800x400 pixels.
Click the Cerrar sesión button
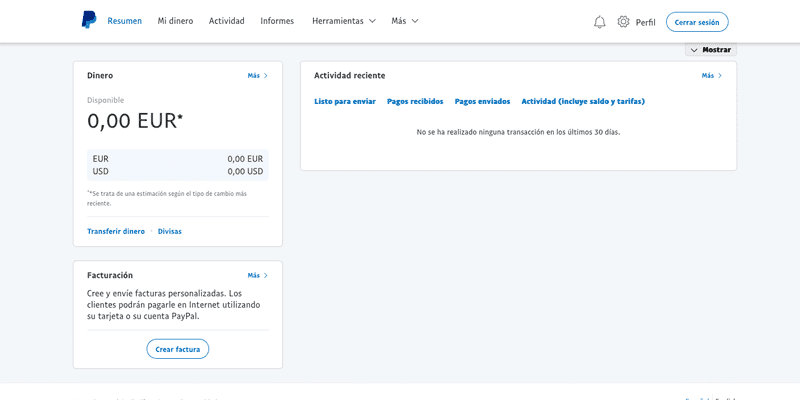(697, 22)
